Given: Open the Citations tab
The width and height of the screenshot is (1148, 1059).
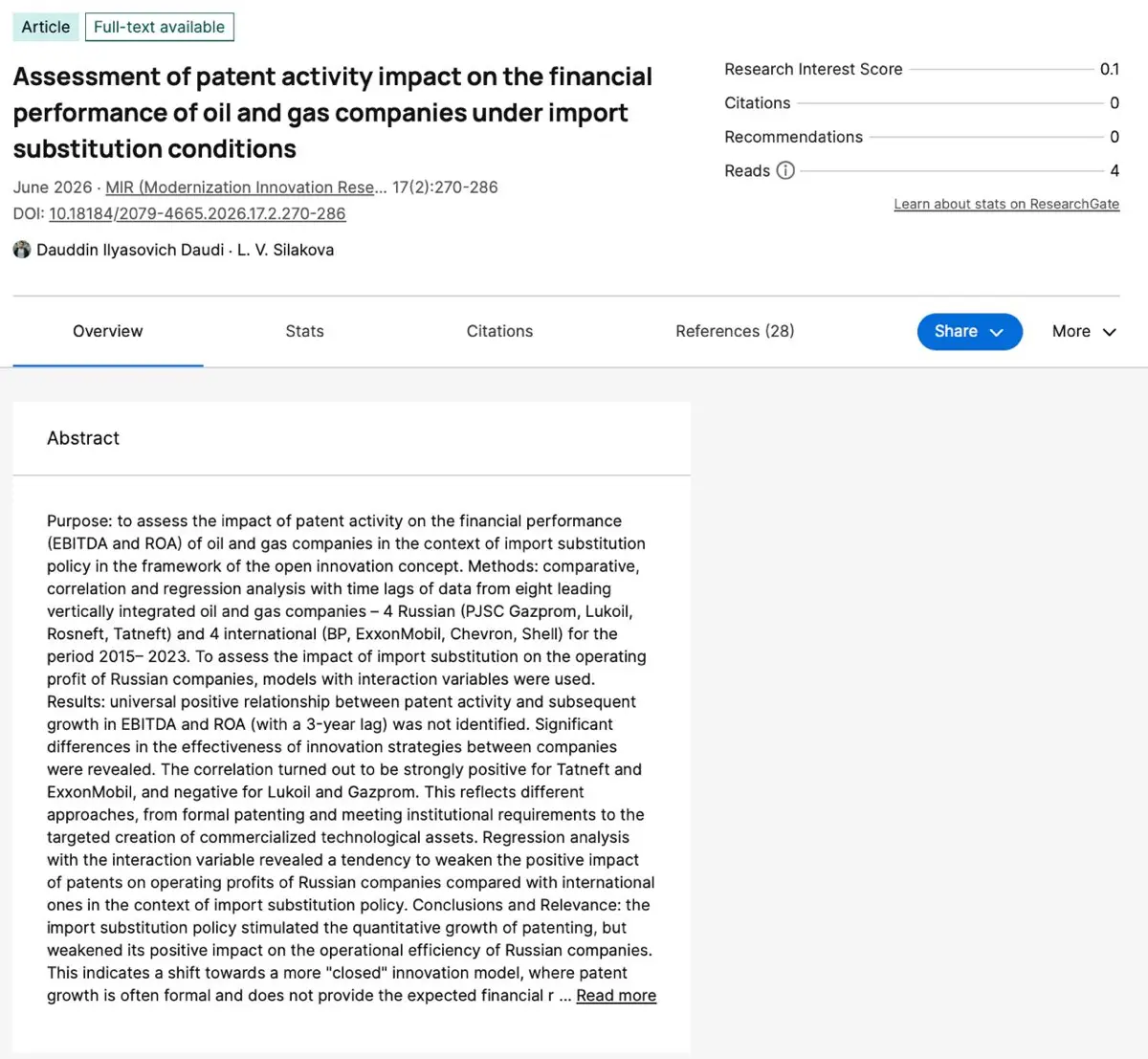Looking at the screenshot, I should [499, 331].
